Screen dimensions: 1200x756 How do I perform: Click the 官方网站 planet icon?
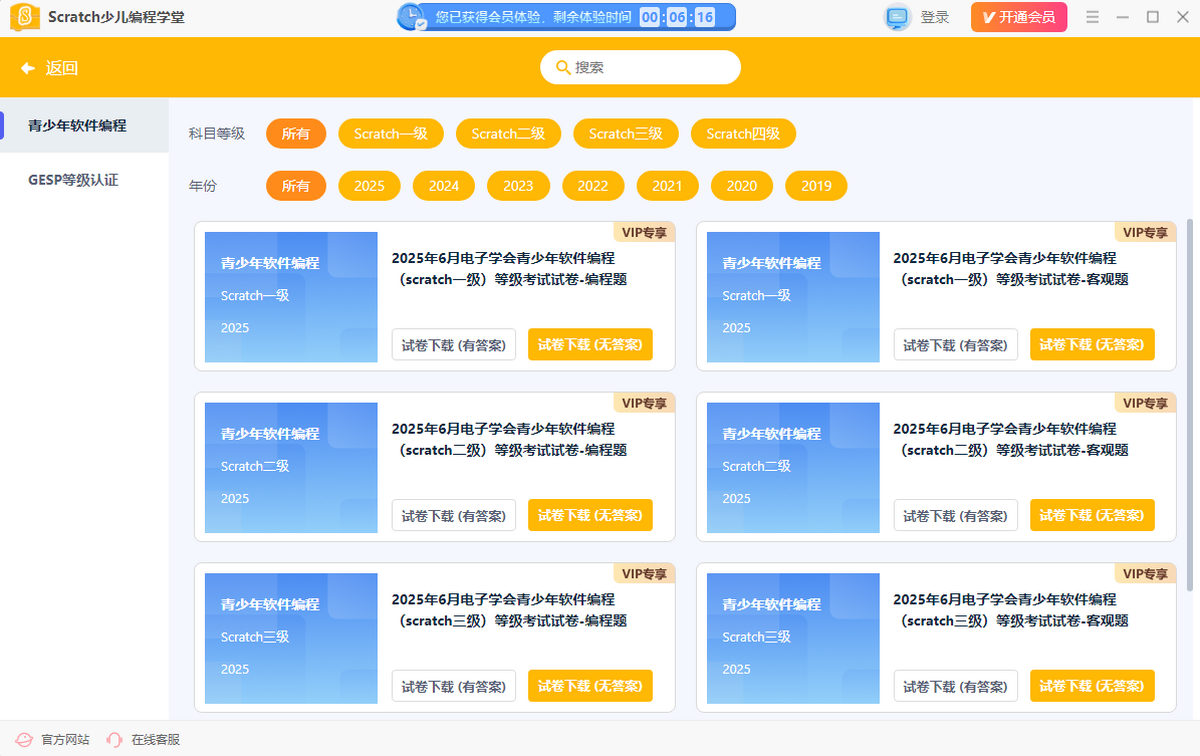[x=24, y=740]
